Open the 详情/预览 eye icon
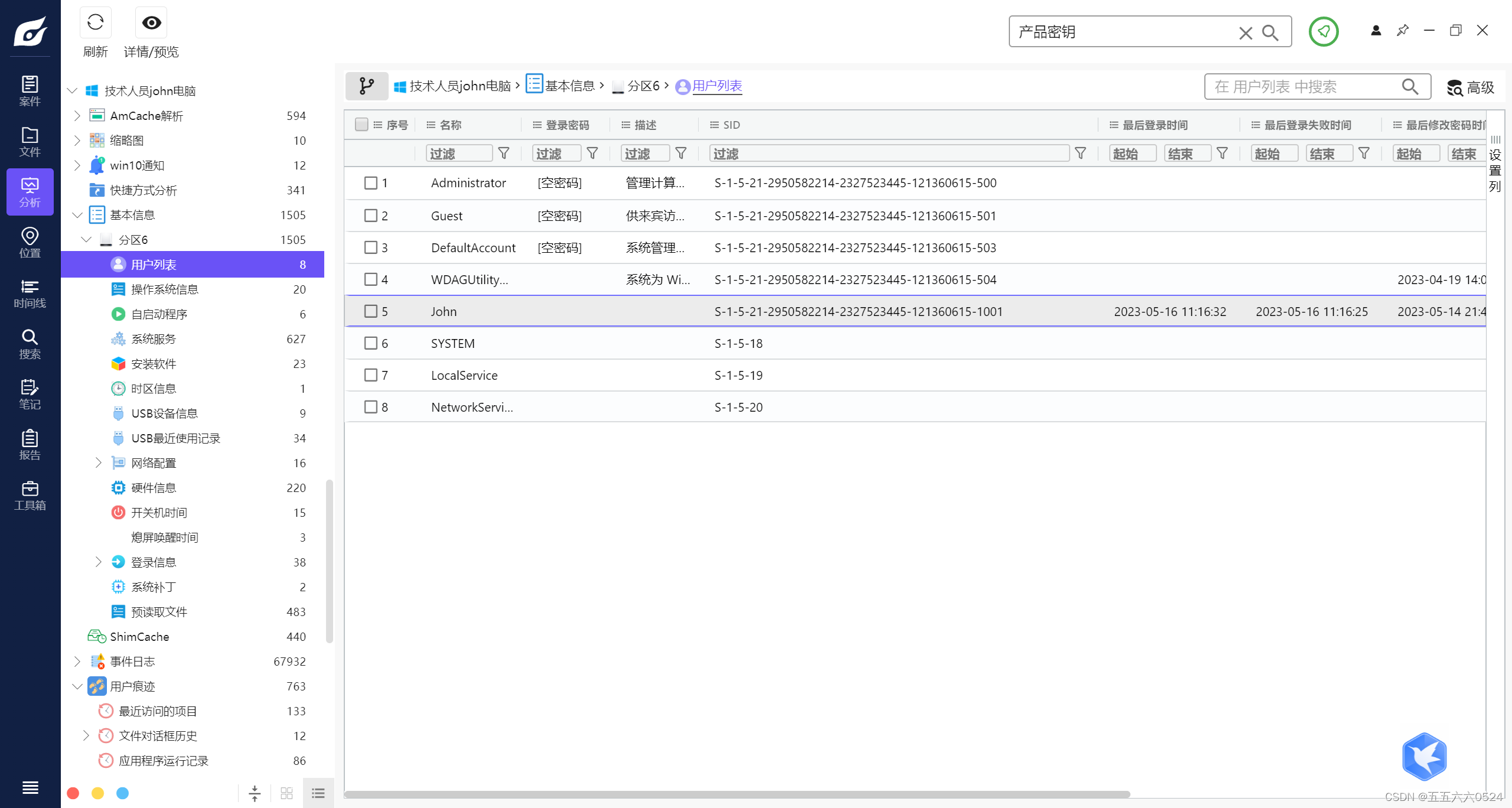 tap(151, 23)
